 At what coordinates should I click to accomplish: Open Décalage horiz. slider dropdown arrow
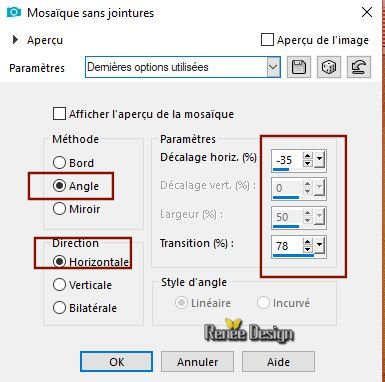coord(319,159)
